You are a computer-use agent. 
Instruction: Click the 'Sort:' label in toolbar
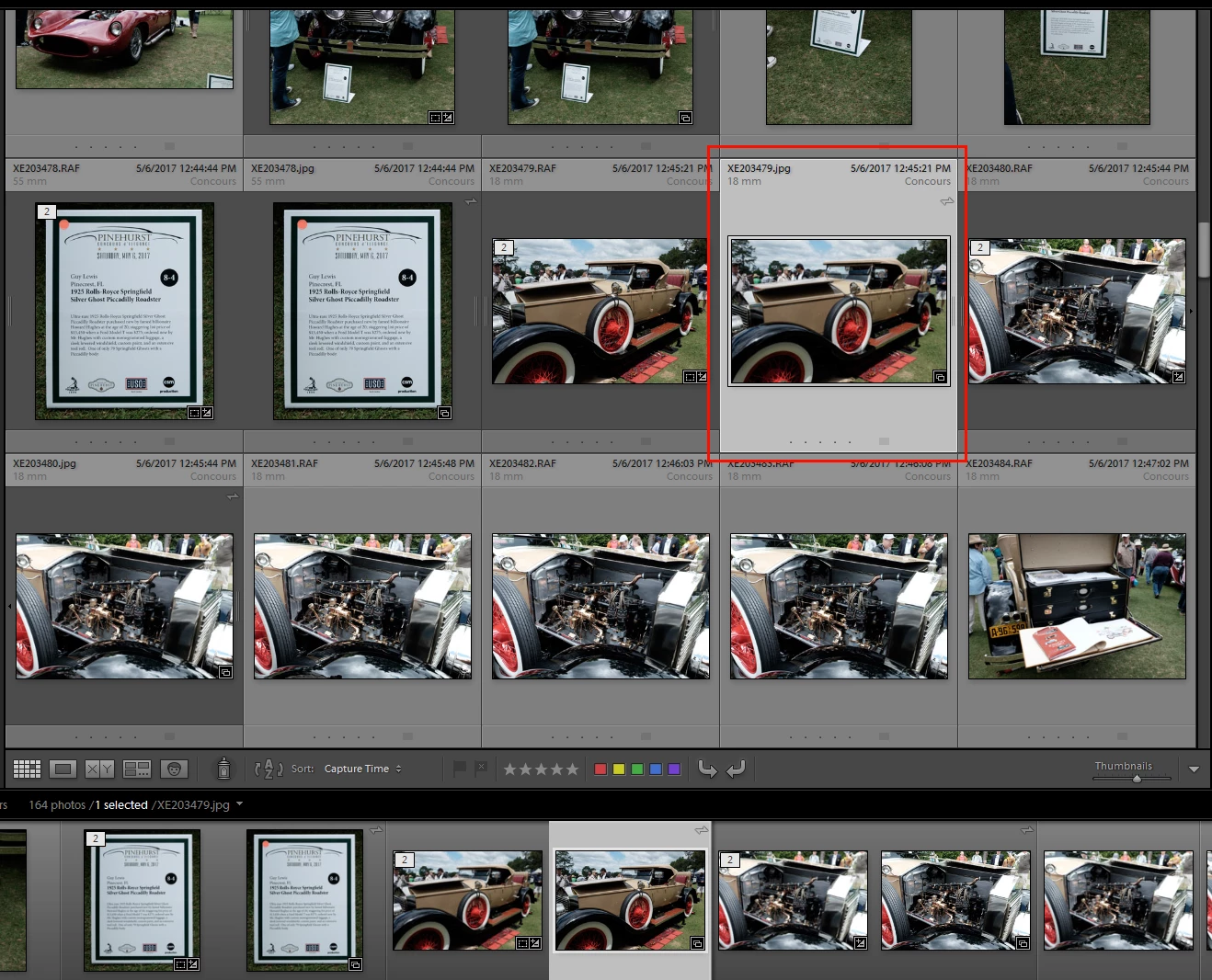click(303, 769)
